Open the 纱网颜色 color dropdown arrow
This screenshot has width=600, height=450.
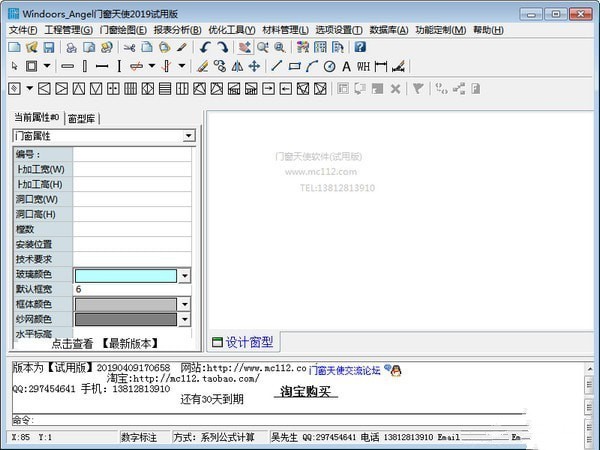click(184, 319)
